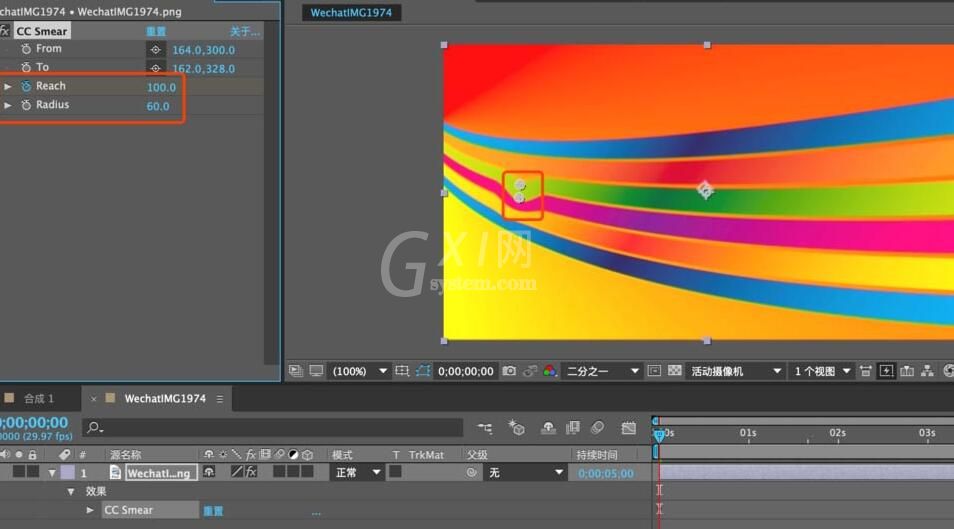The height and width of the screenshot is (529, 954).
Task: Enable motion blur icon in timeline
Action: pos(597,428)
